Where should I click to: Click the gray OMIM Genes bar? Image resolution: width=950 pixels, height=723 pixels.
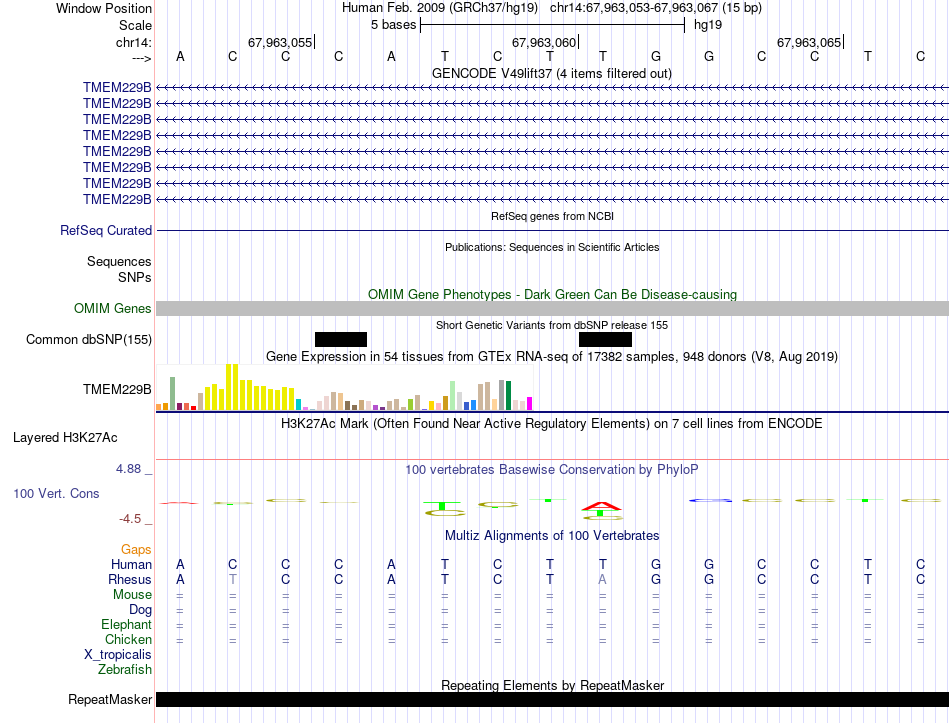(x=552, y=308)
